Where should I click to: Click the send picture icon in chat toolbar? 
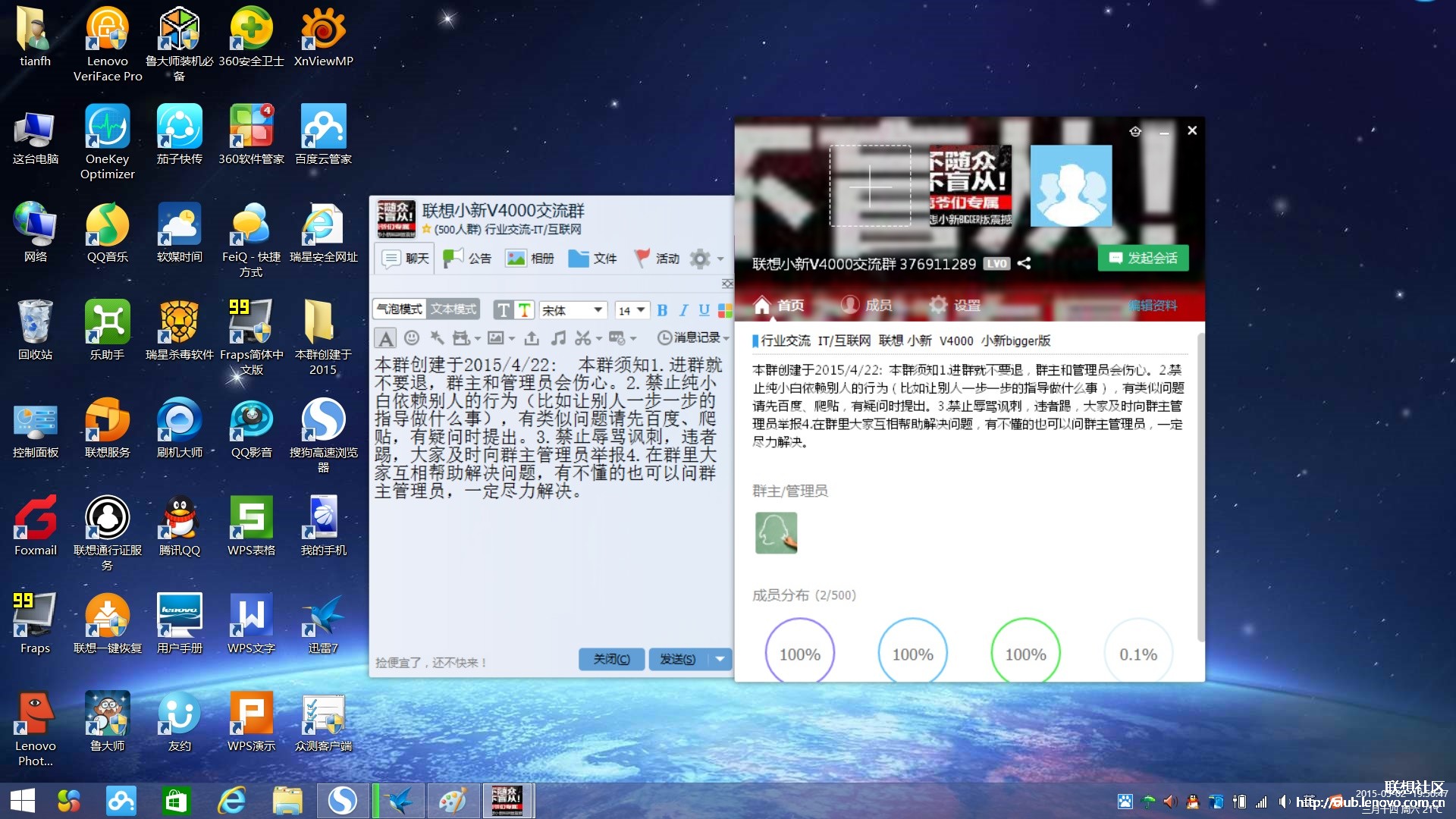[496, 337]
